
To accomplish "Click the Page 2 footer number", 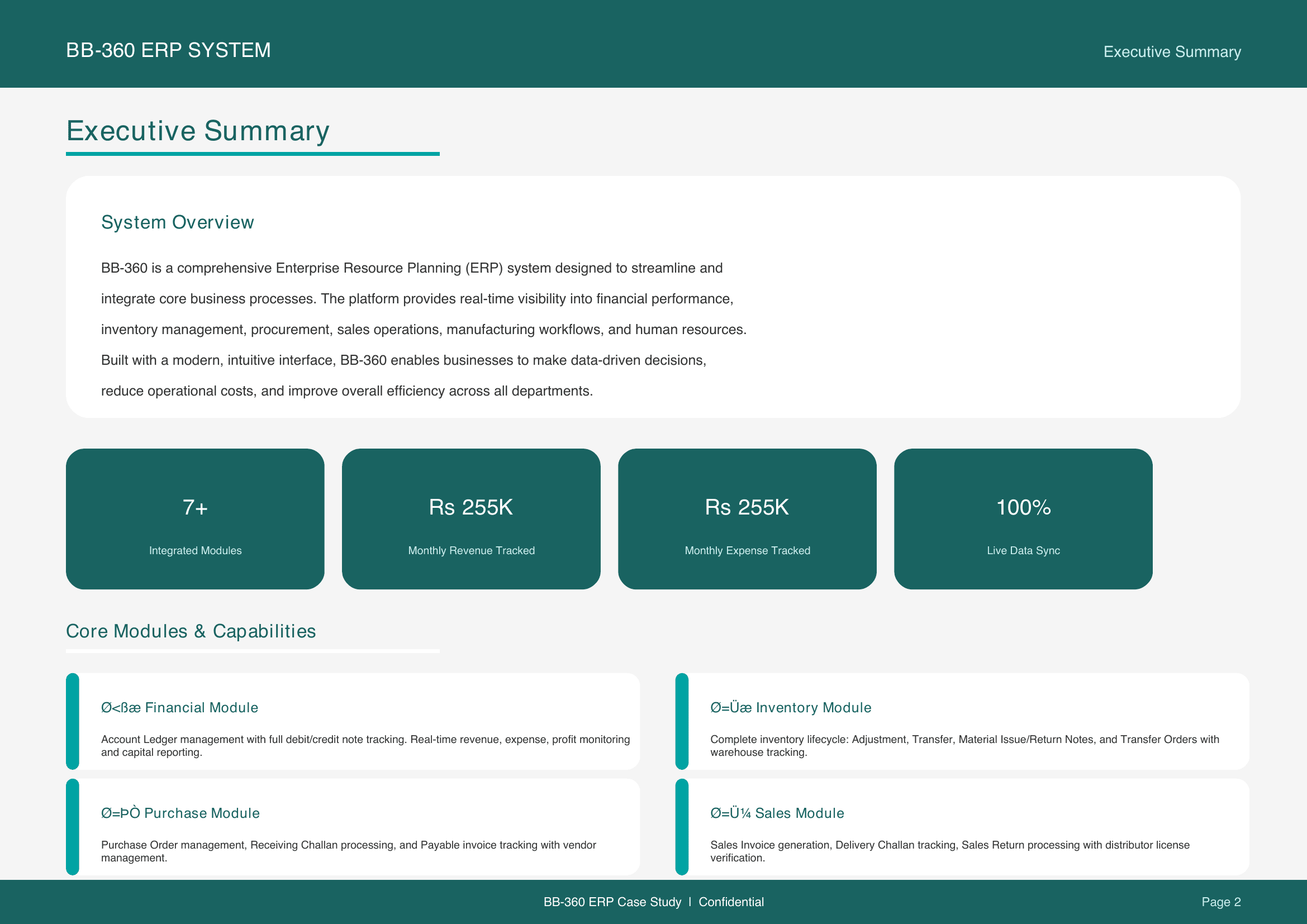I will [x=1220, y=902].
